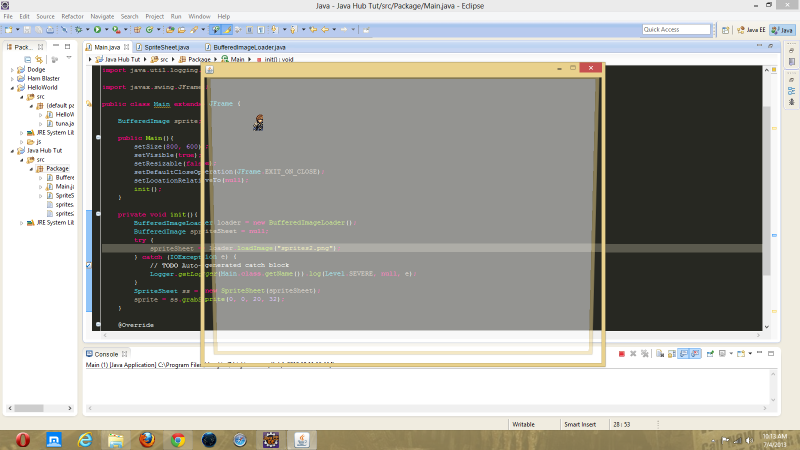Select the Package node under Java Hub Tut
This screenshot has height=450, width=800.
57,168
